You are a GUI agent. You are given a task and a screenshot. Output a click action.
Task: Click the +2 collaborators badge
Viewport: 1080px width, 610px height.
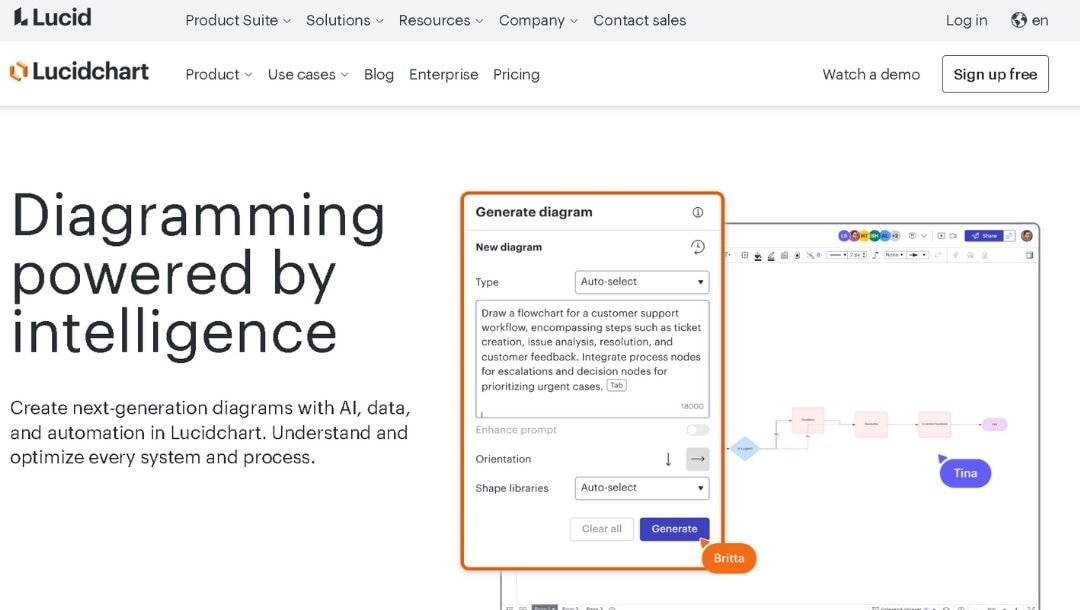[x=895, y=235]
